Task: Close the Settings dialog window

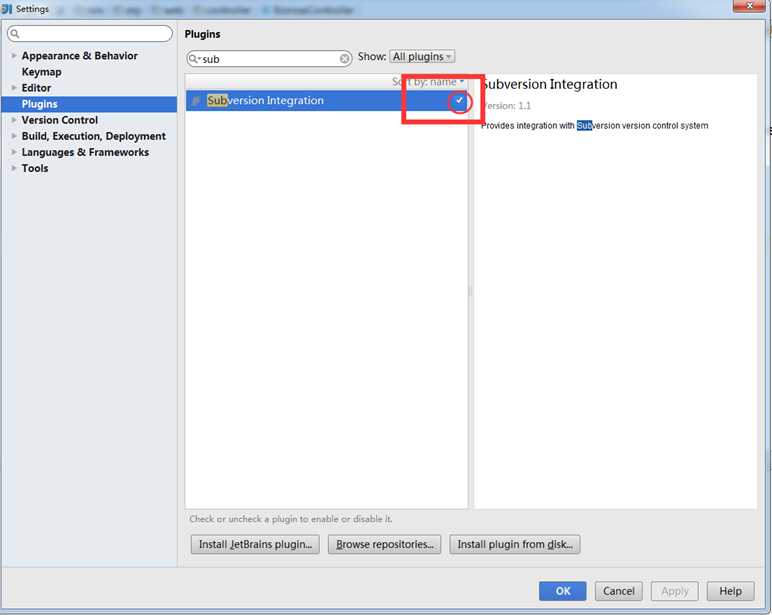Action: click(749, 5)
